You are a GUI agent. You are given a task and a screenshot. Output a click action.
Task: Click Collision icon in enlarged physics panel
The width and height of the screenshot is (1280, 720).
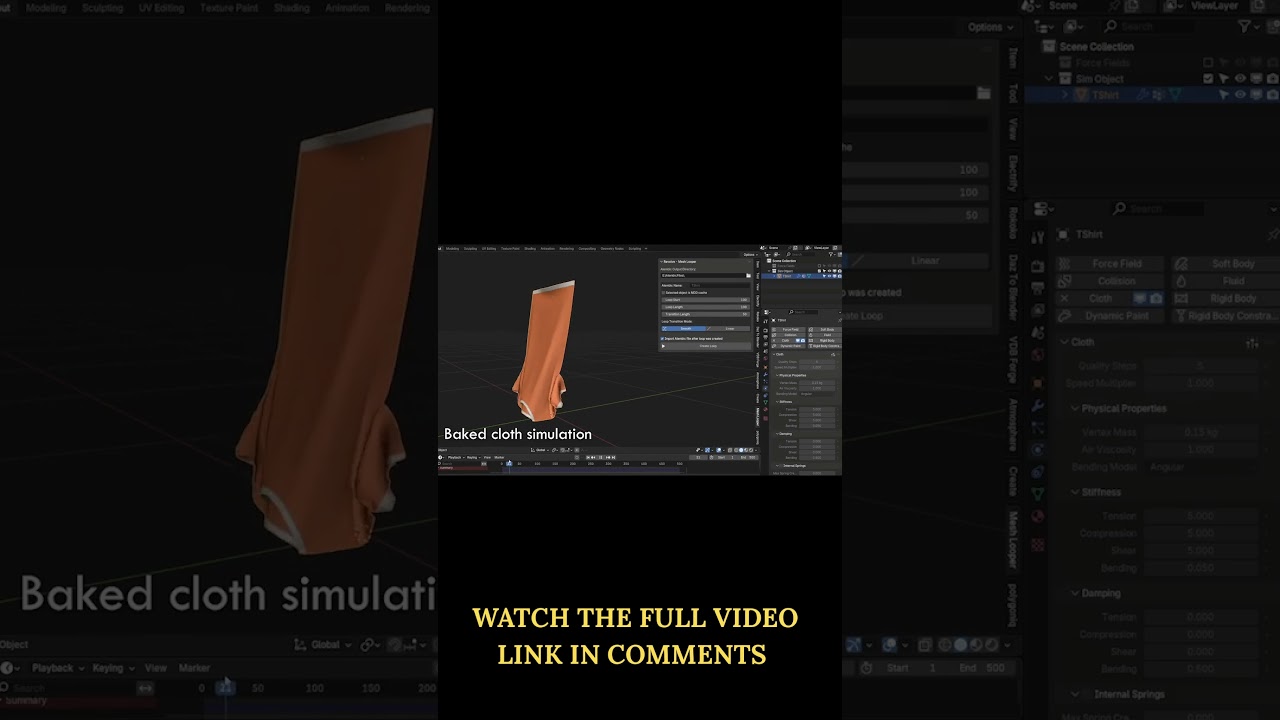pyautogui.click(x=1065, y=281)
